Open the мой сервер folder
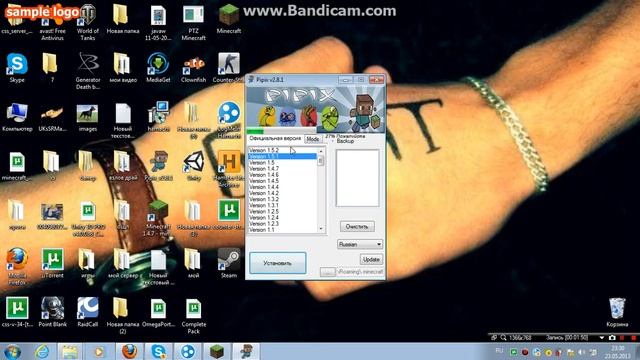The width and height of the screenshot is (640, 360). (123, 264)
